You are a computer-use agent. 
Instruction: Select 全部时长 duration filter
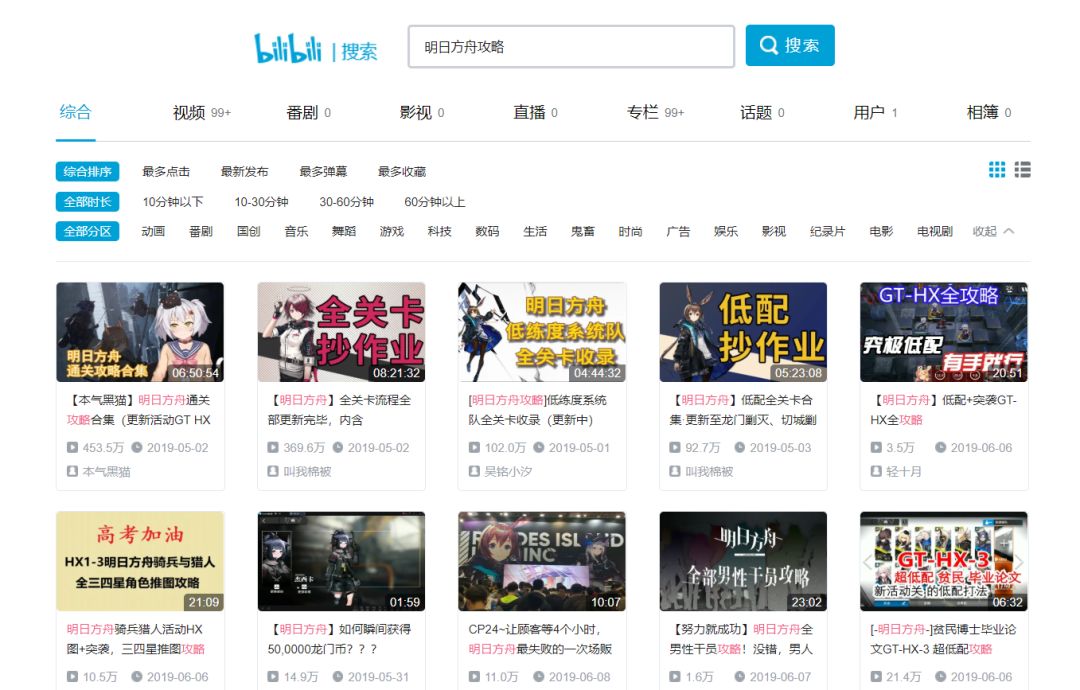pos(87,202)
